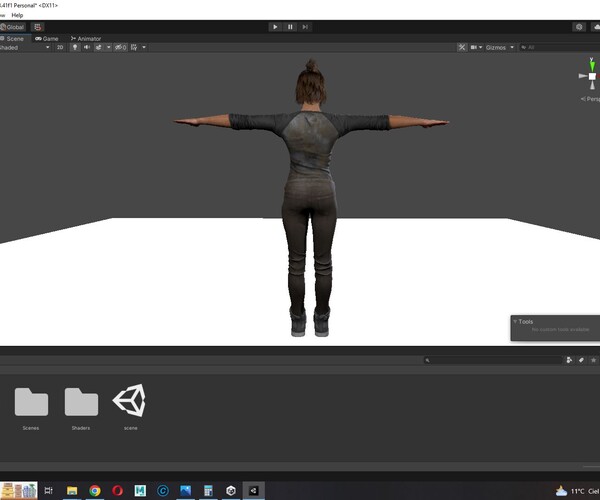Click Search by Type icon in Project panel
Screen dimensions: 600x500
(569, 360)
